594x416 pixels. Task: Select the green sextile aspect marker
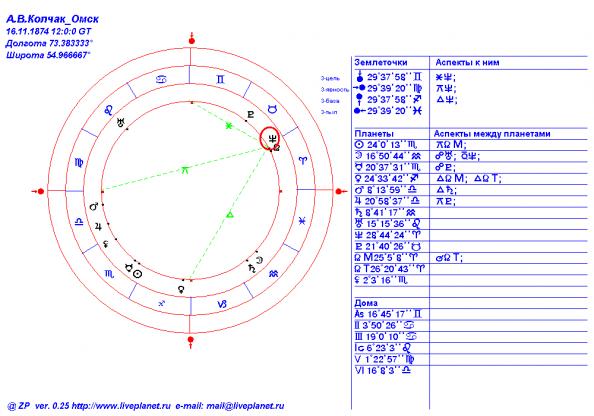(228, 125)
